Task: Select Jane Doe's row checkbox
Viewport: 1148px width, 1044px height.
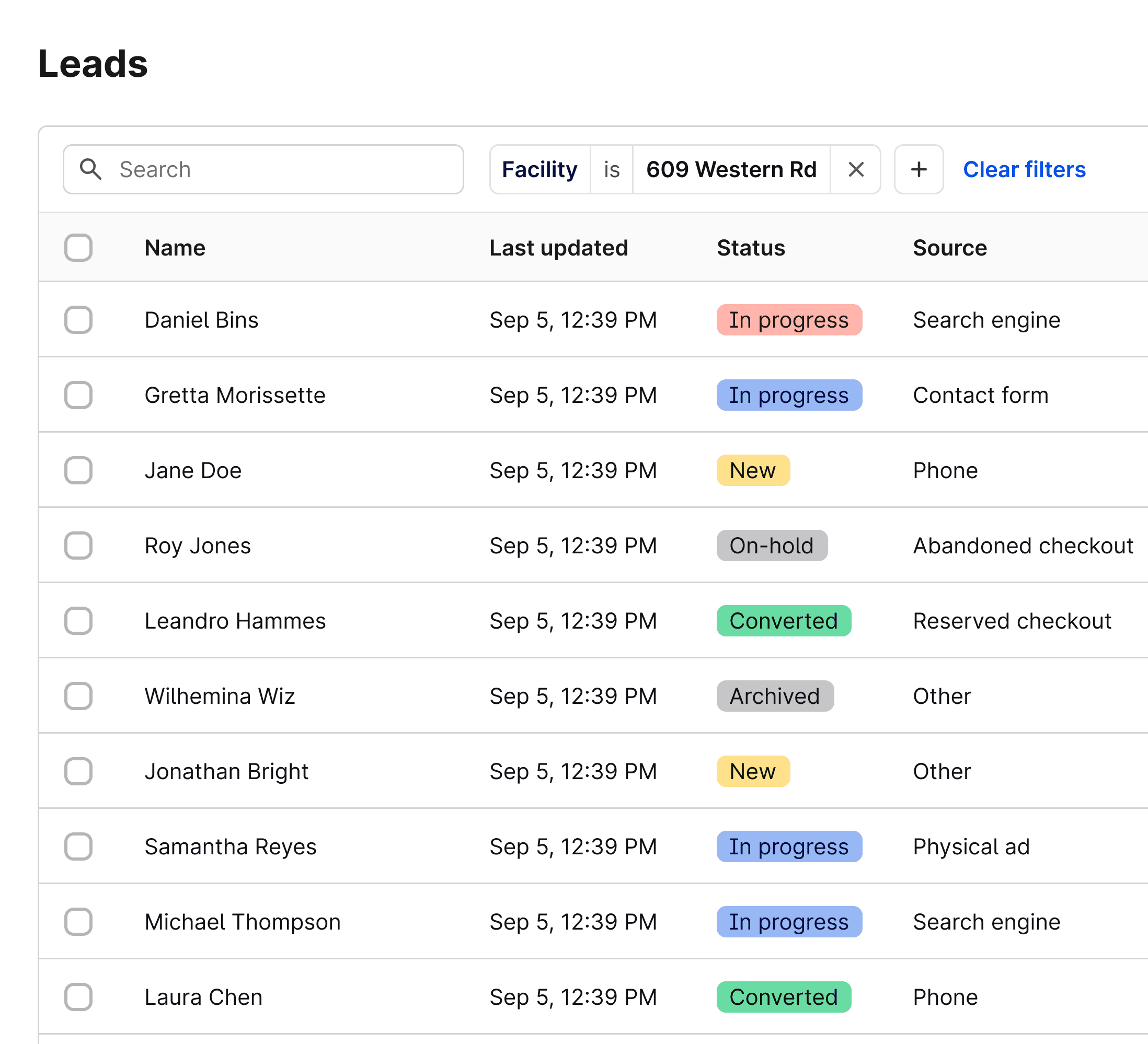Action: (x=78, y=470)
